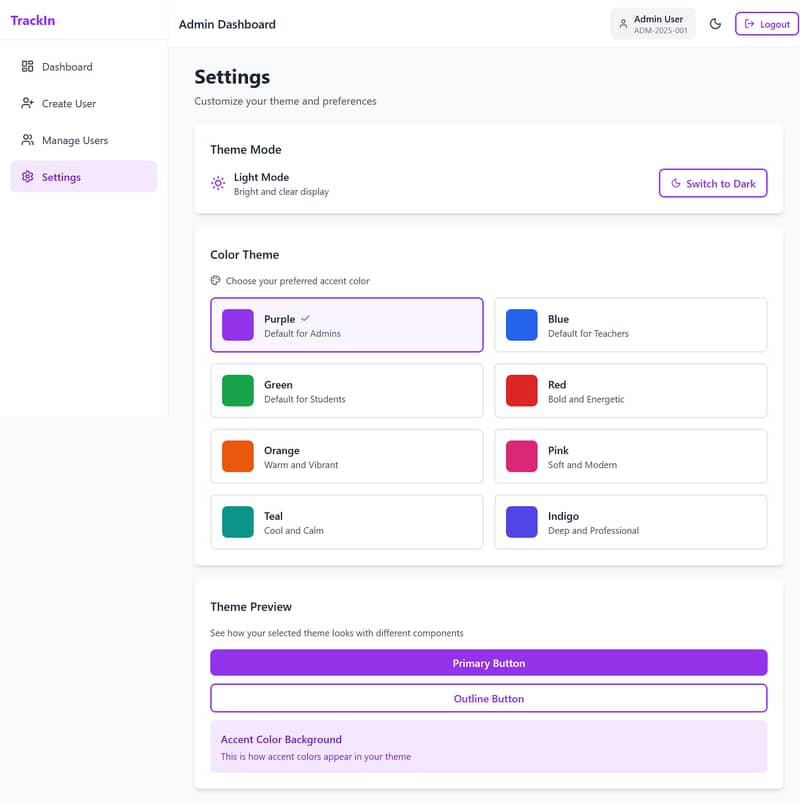Screen dimensions: 800x804
Task: Click the Primary Button preview
Action: [488, 663]
